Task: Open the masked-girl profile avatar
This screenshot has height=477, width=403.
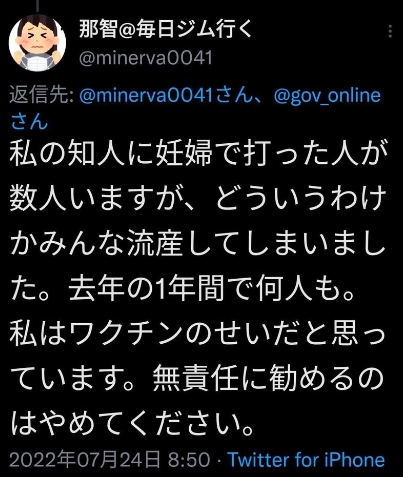Action: click(37, 43)
